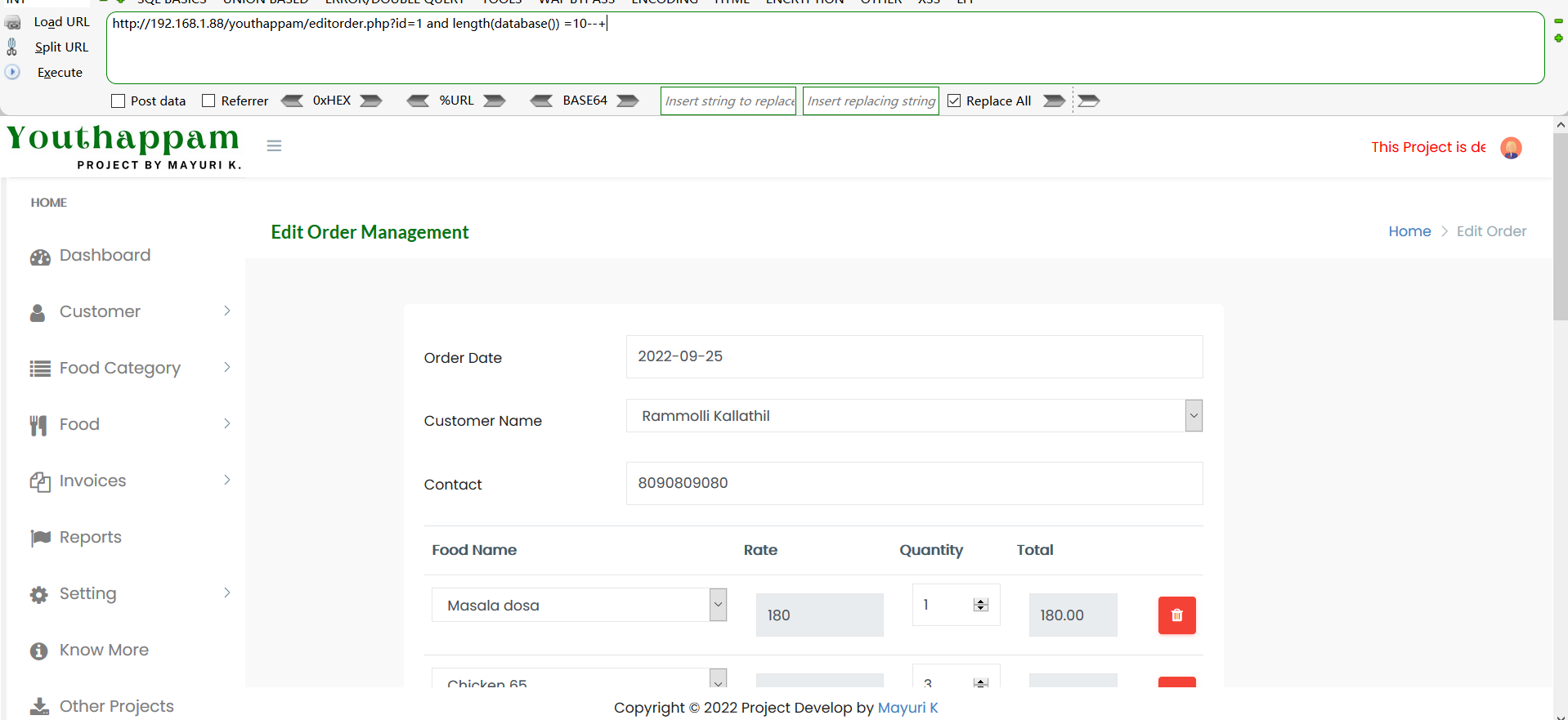Click the Invoices clipboard icon
Screen dimensions: 1568x720
[x=40, y=482]
